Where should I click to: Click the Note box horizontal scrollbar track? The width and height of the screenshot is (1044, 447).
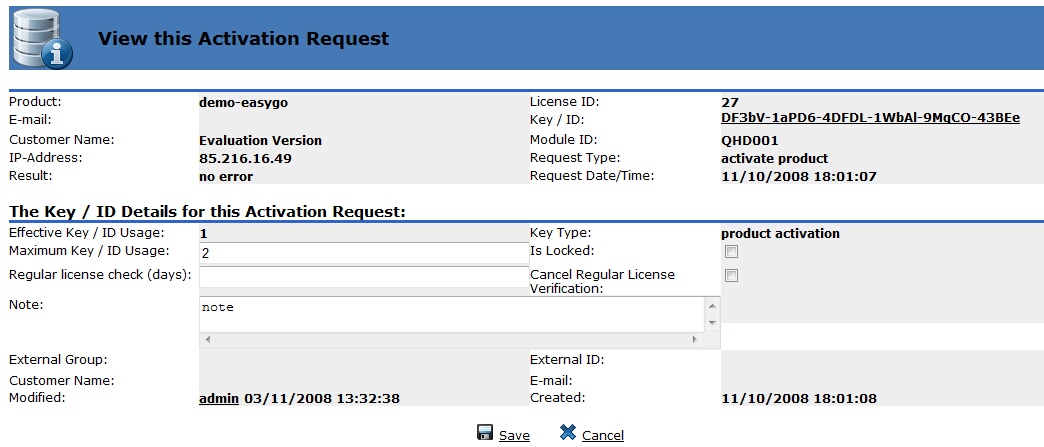pos(452,340)
